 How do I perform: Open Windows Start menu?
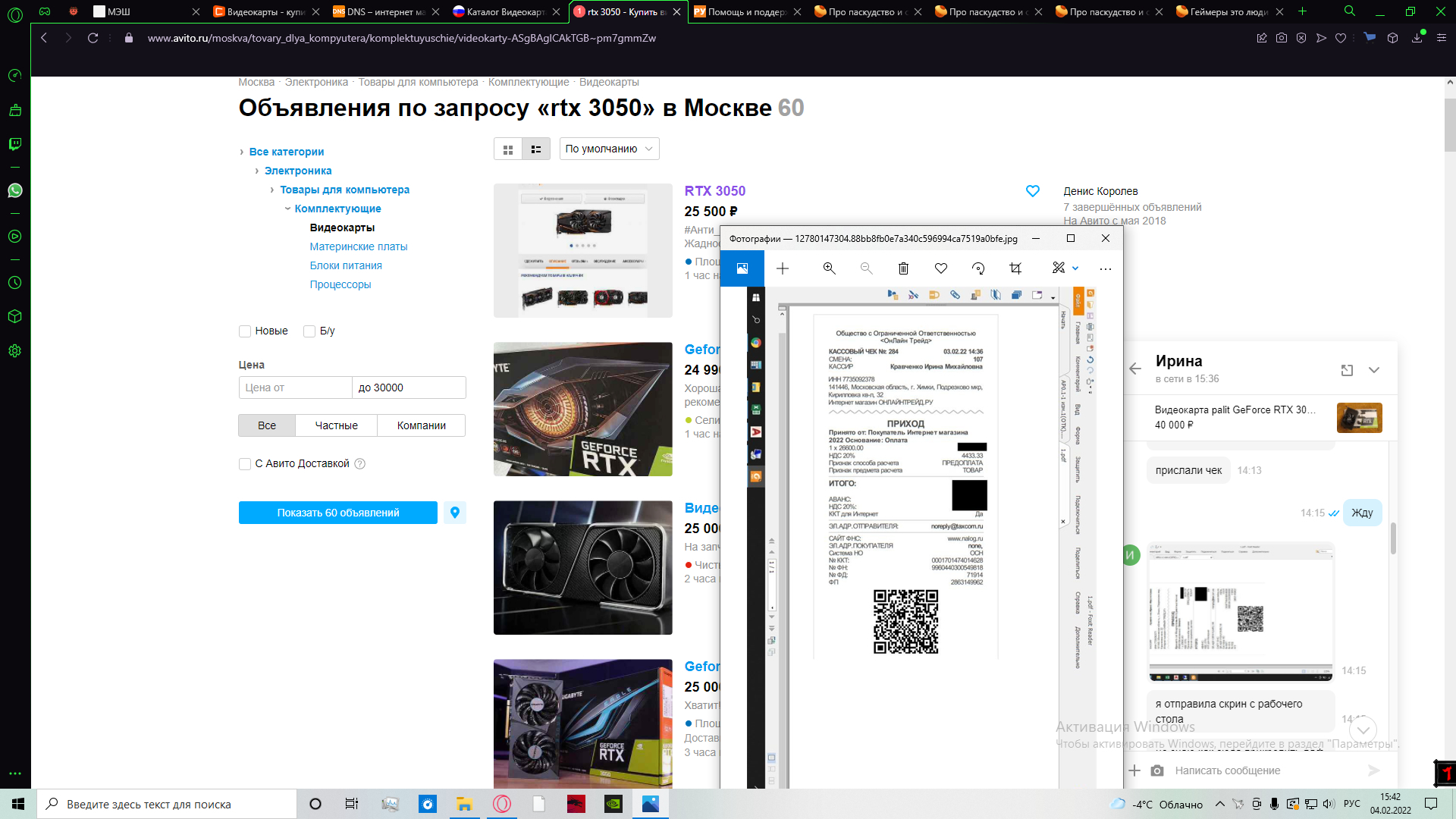click(x=18, y=804)
